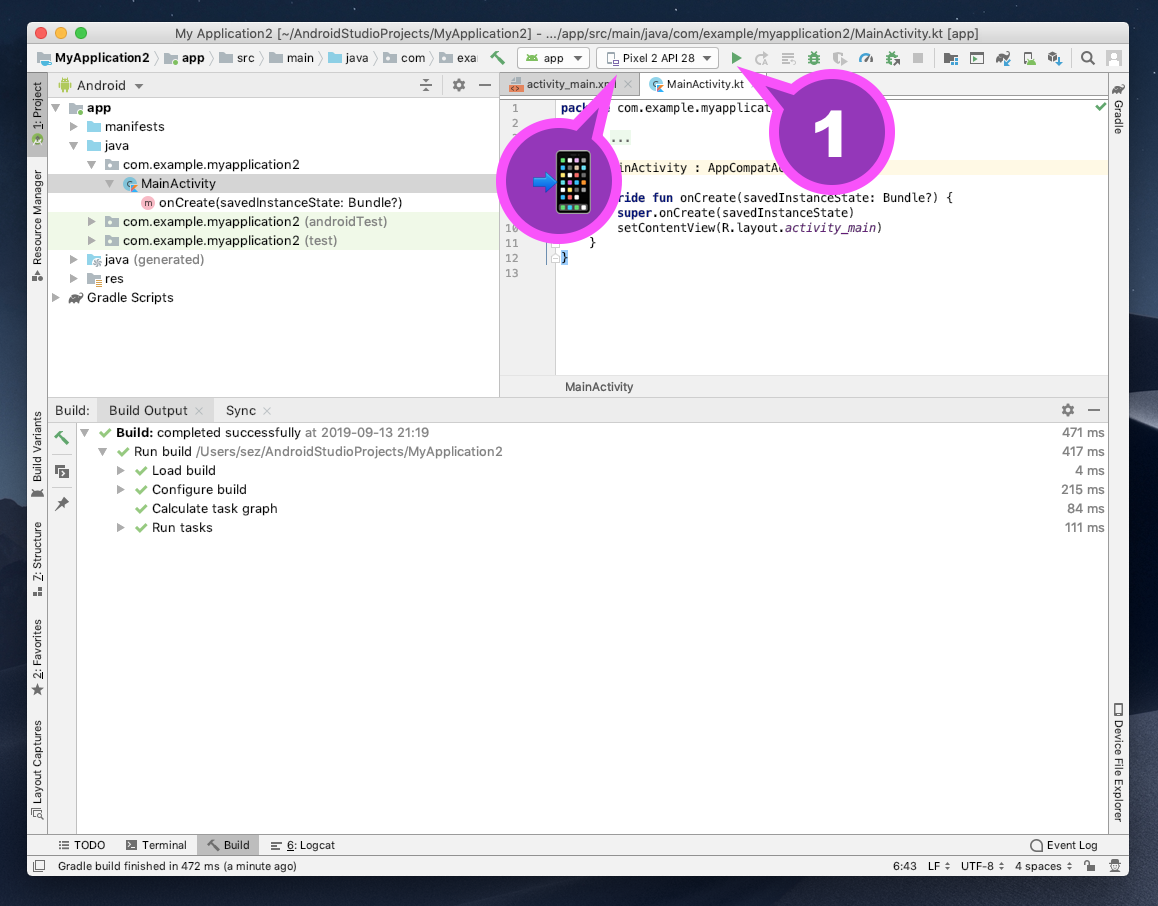Image resolution: width=1158 pixels, height=906 pixels.
Task: Click the hammer icon in Build panel
Action: (x=62, y=437)
